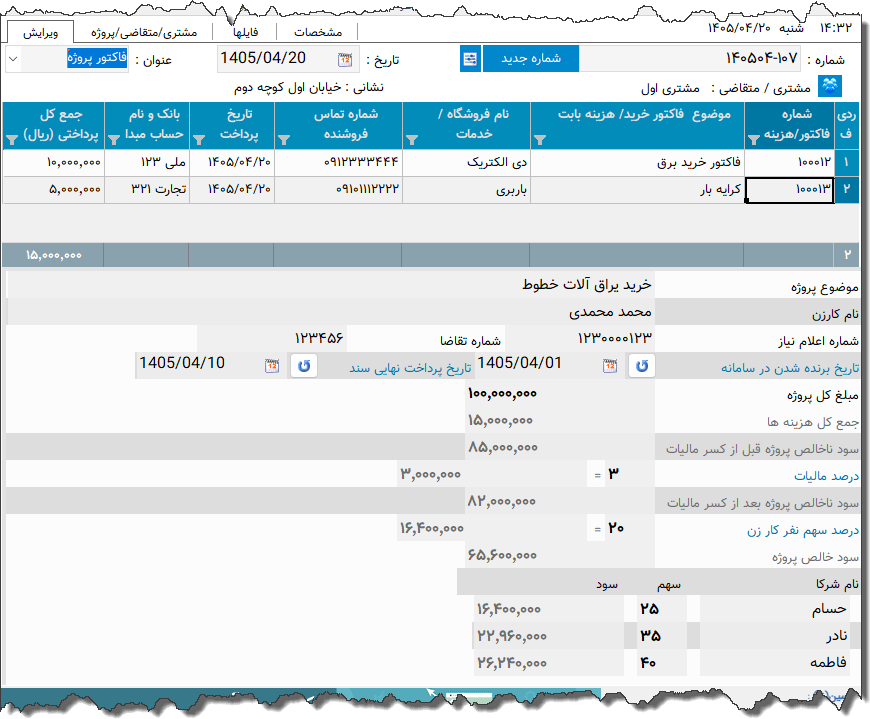870x719 pixels.
Task: Switch to the ویرایش tab
Action: click(41, 33)
